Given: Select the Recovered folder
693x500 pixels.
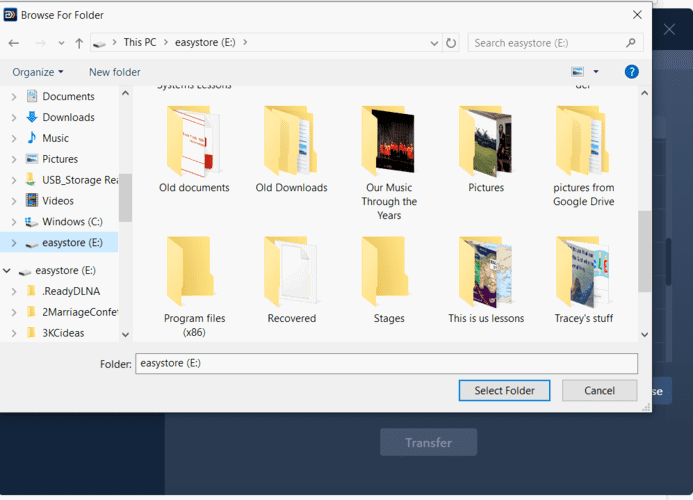Looking at the screenshot, I should click(292, 280).
